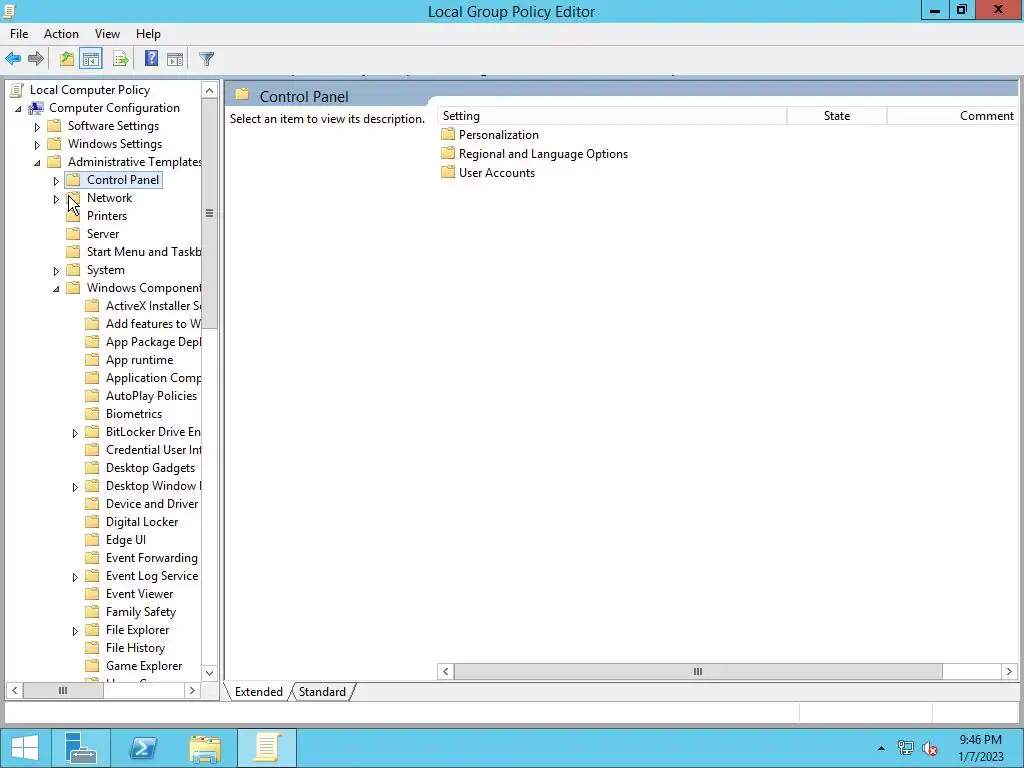Sort by the Setting column header
The image size is (1024, 768).
click(612, 116)
